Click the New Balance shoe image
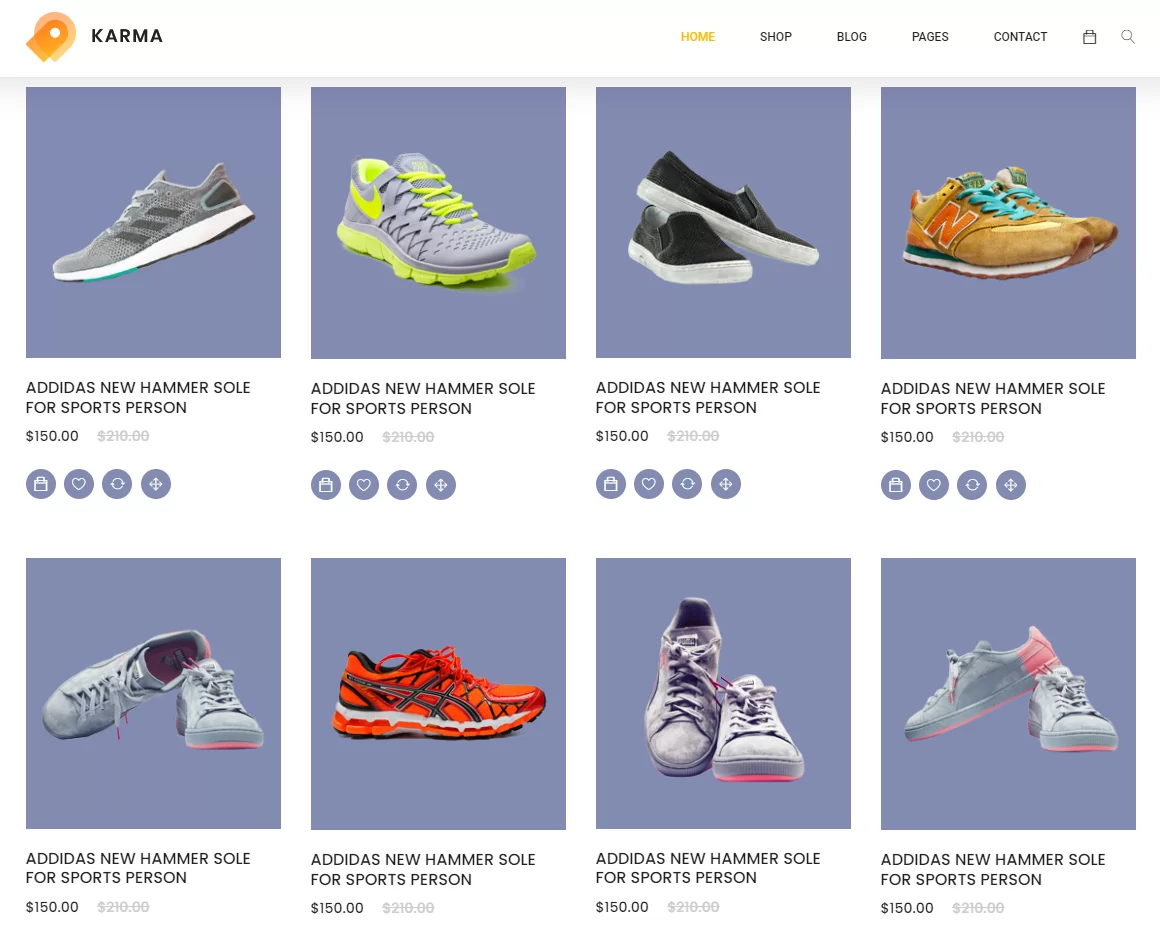The image size is (1160, 936). coord(1008,223)
